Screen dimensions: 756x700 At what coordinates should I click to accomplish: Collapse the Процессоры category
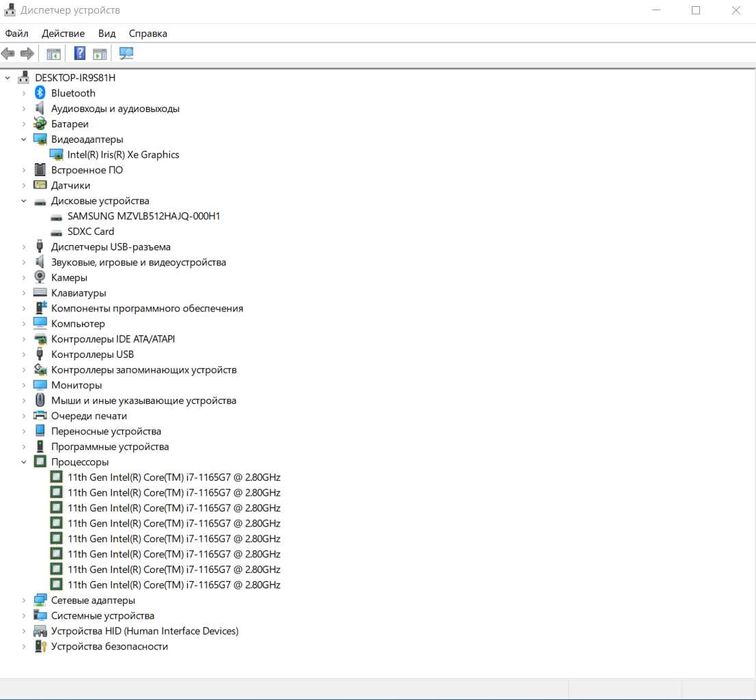(24, 462)
